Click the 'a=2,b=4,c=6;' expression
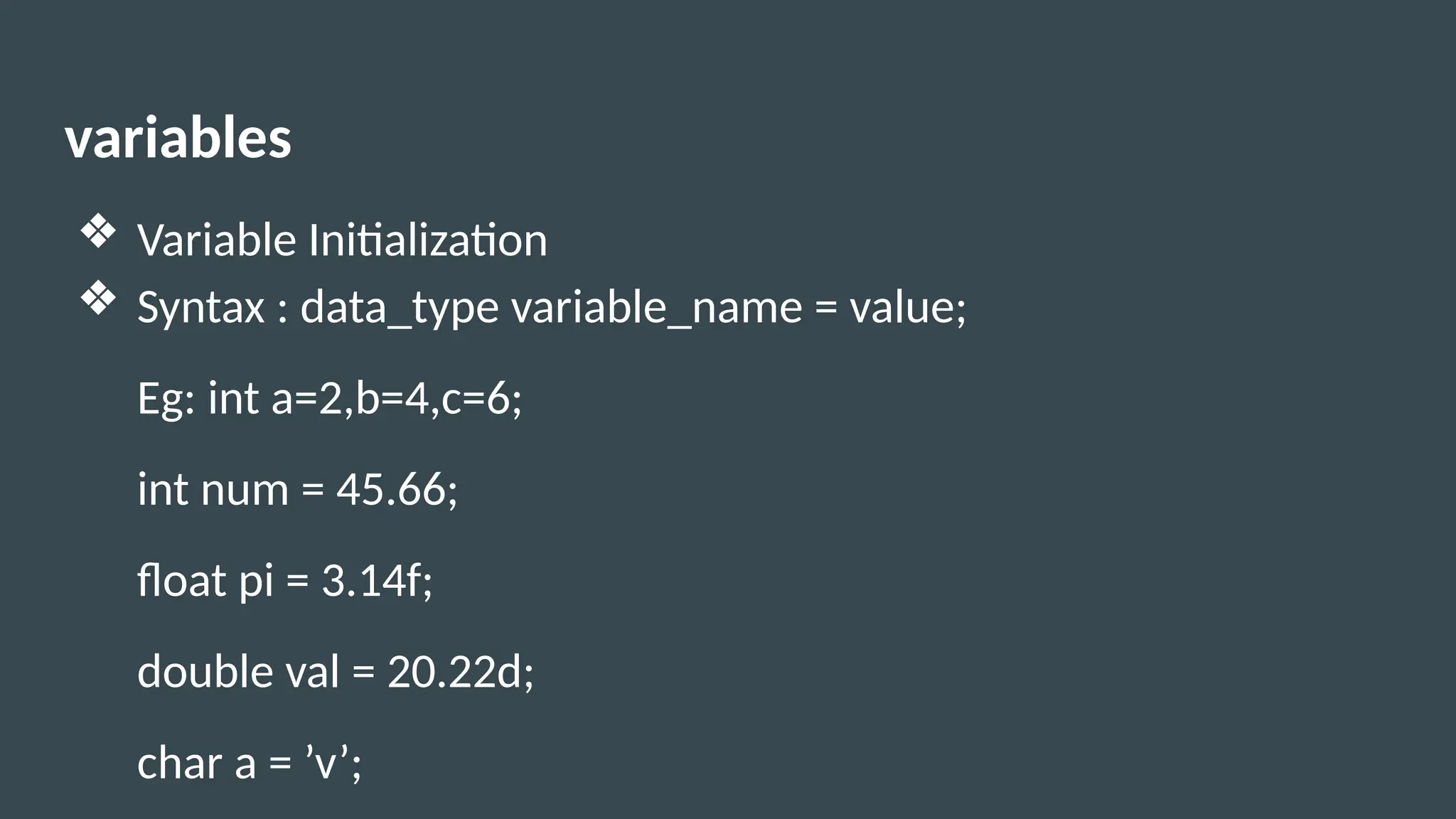This screenshot has height=819, width=1456. pyautogui.click(x=397, y=398)
